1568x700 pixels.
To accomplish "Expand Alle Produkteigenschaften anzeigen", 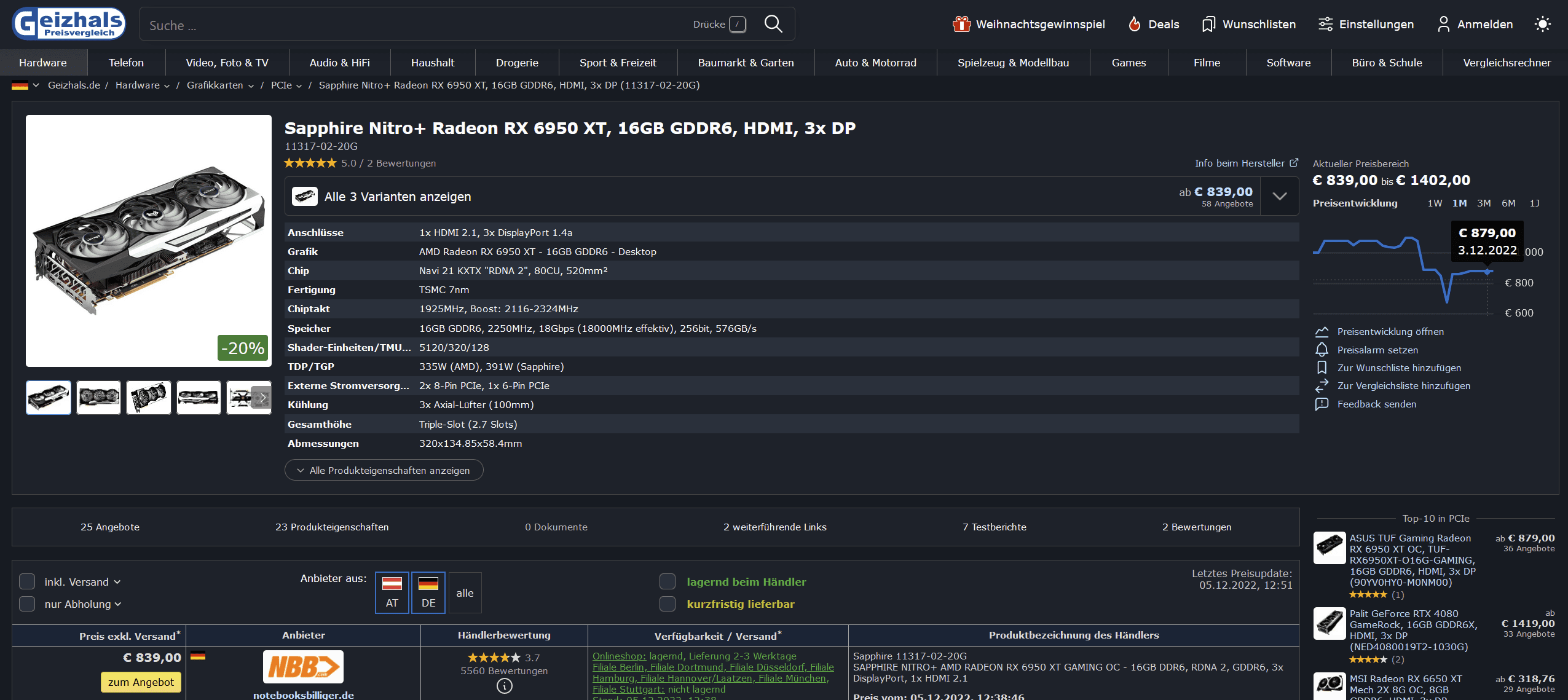I will pos(384,470).
